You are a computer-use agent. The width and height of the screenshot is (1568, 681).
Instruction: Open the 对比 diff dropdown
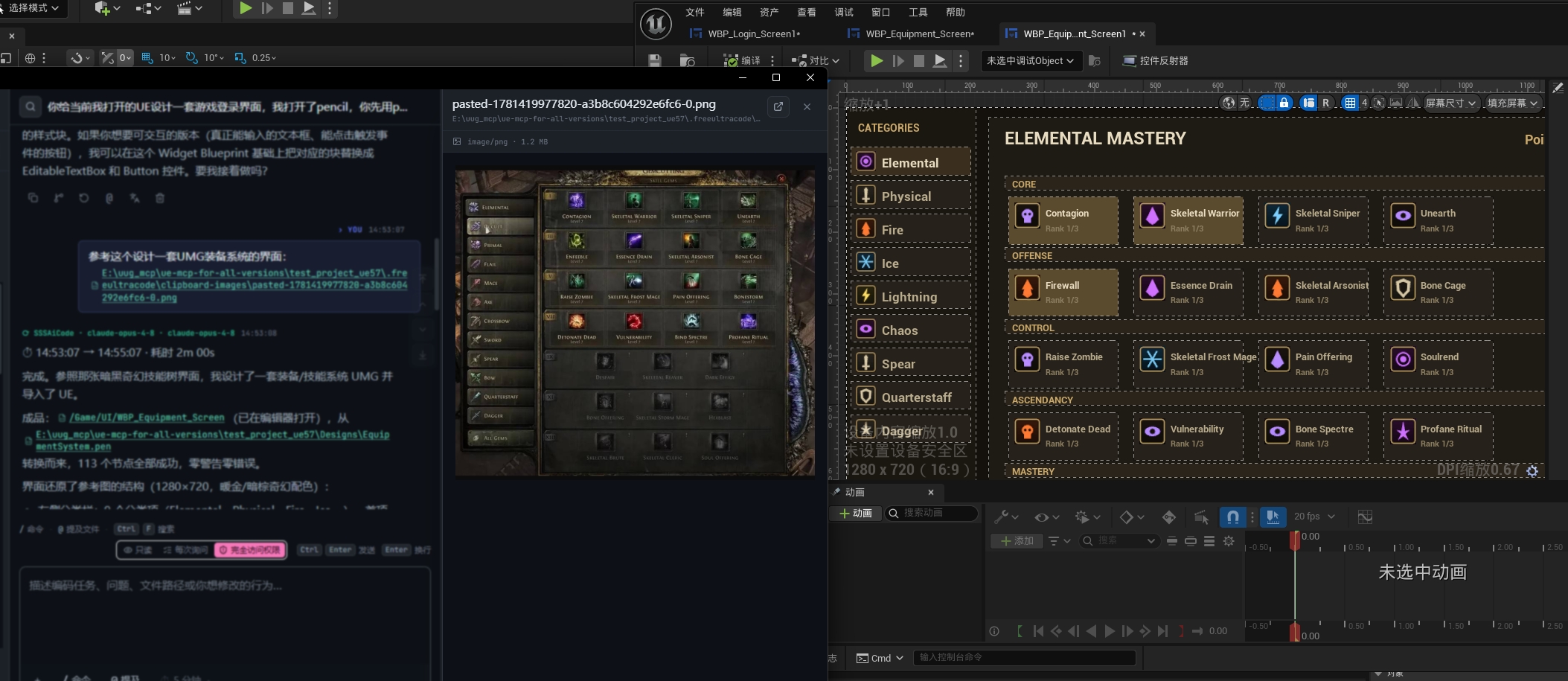[x=816, y=61]
